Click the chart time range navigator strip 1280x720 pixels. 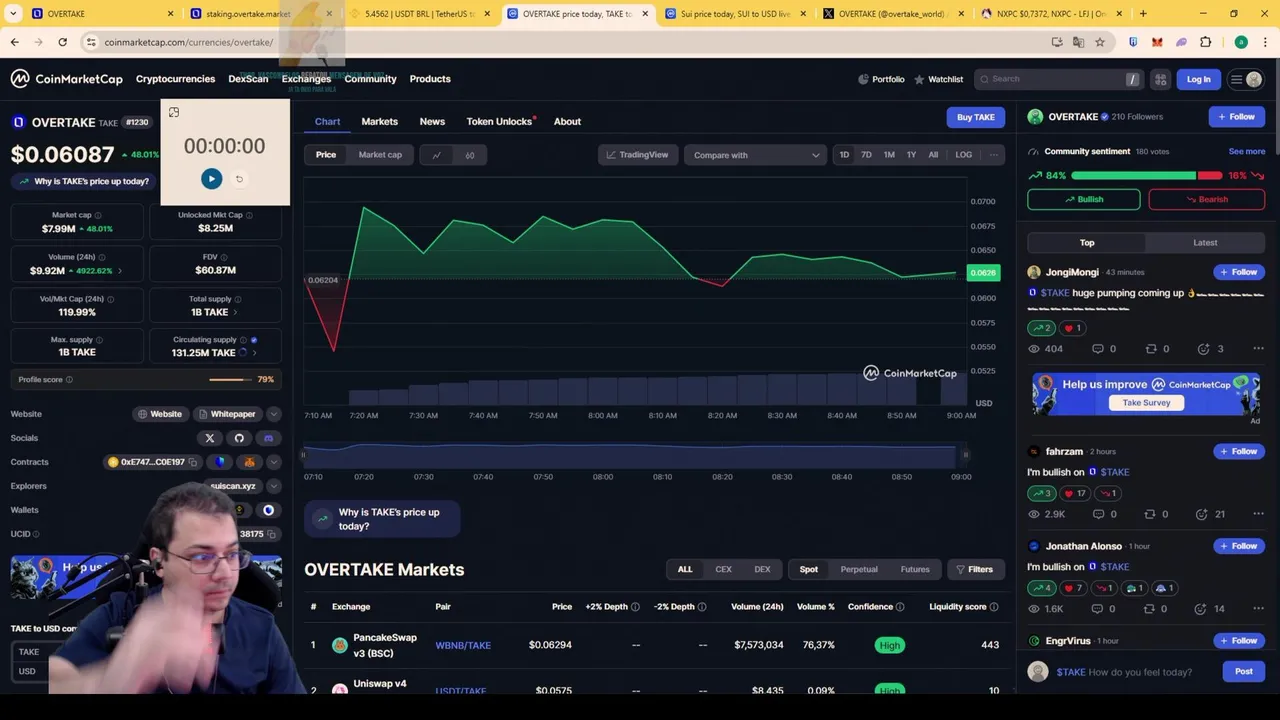click(634, 456)
